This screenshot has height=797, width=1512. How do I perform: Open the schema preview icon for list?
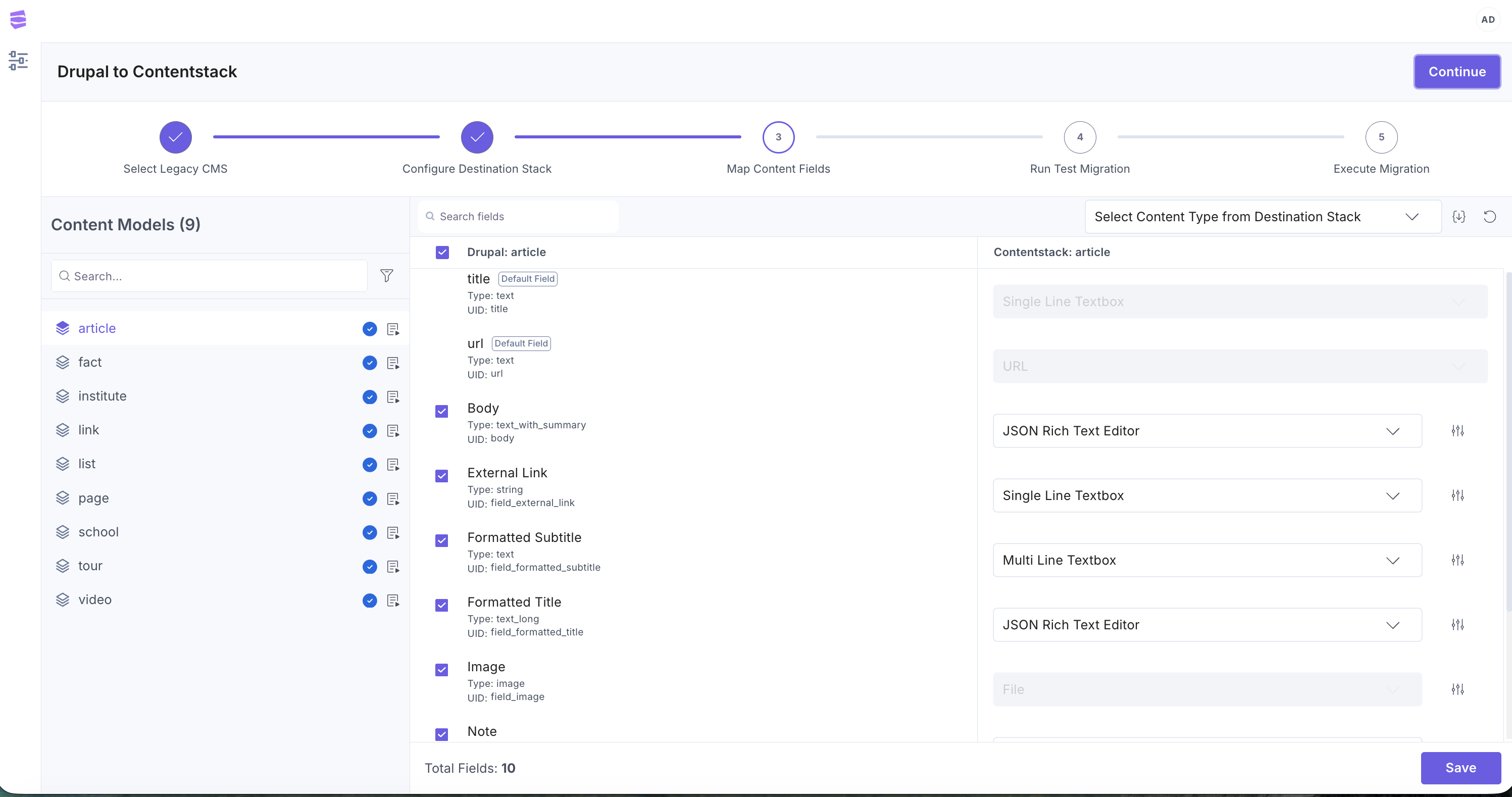(393, 465)
